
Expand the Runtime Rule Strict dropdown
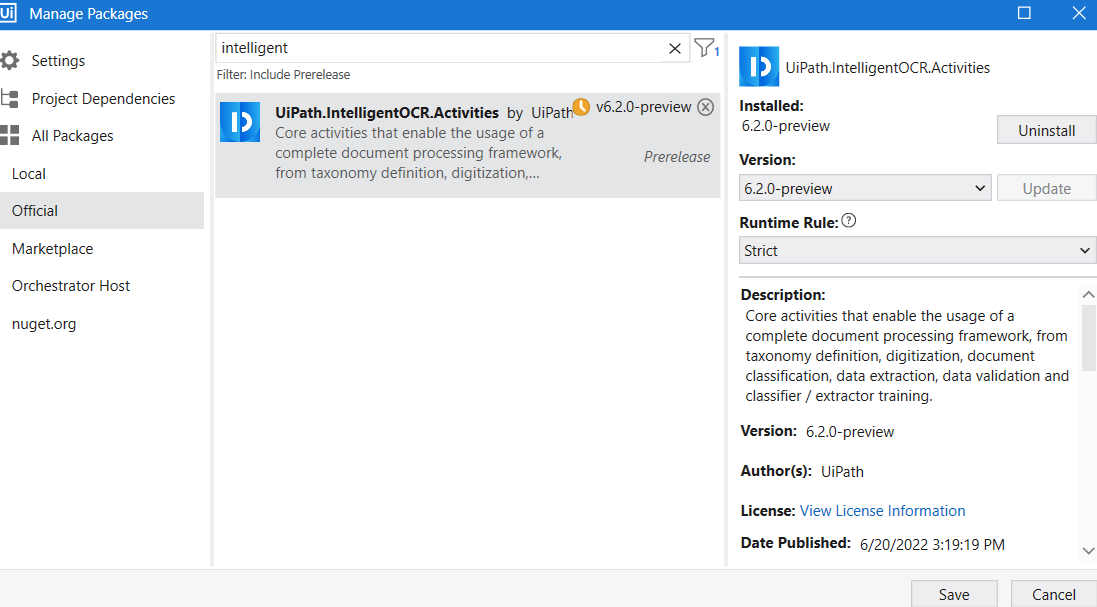point(917,250)
